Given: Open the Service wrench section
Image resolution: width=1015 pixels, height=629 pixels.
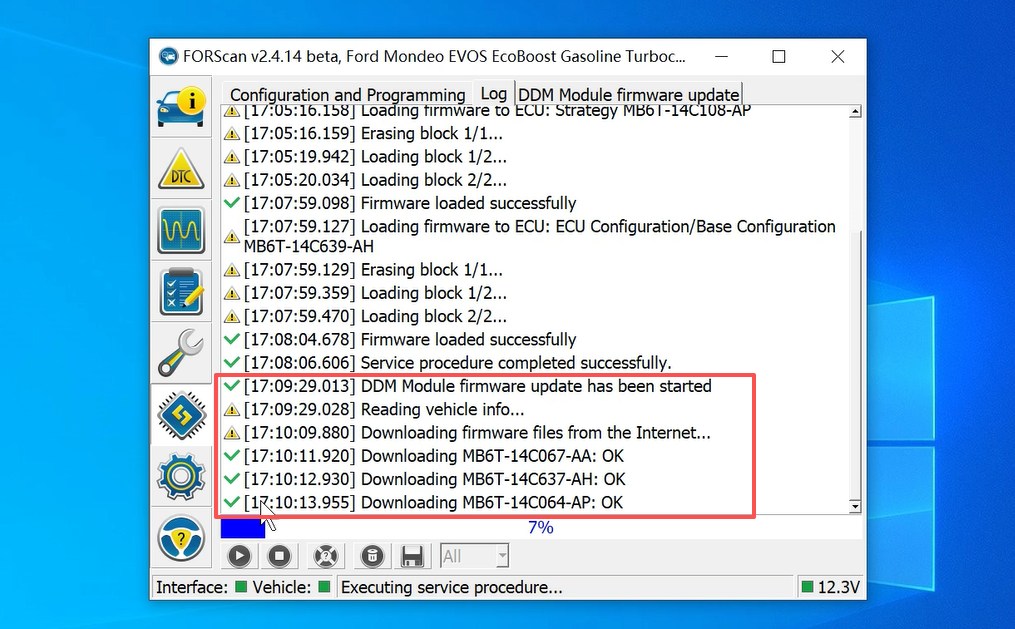Looking at the screenshot, I should (181, 353).
